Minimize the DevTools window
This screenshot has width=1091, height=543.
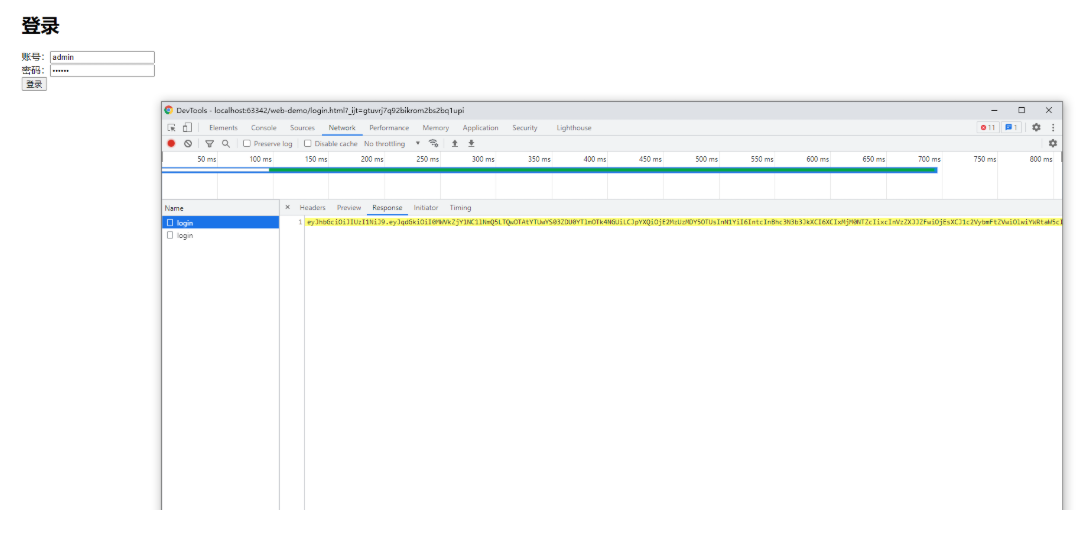pyautogui.click(x=994, y=110)
